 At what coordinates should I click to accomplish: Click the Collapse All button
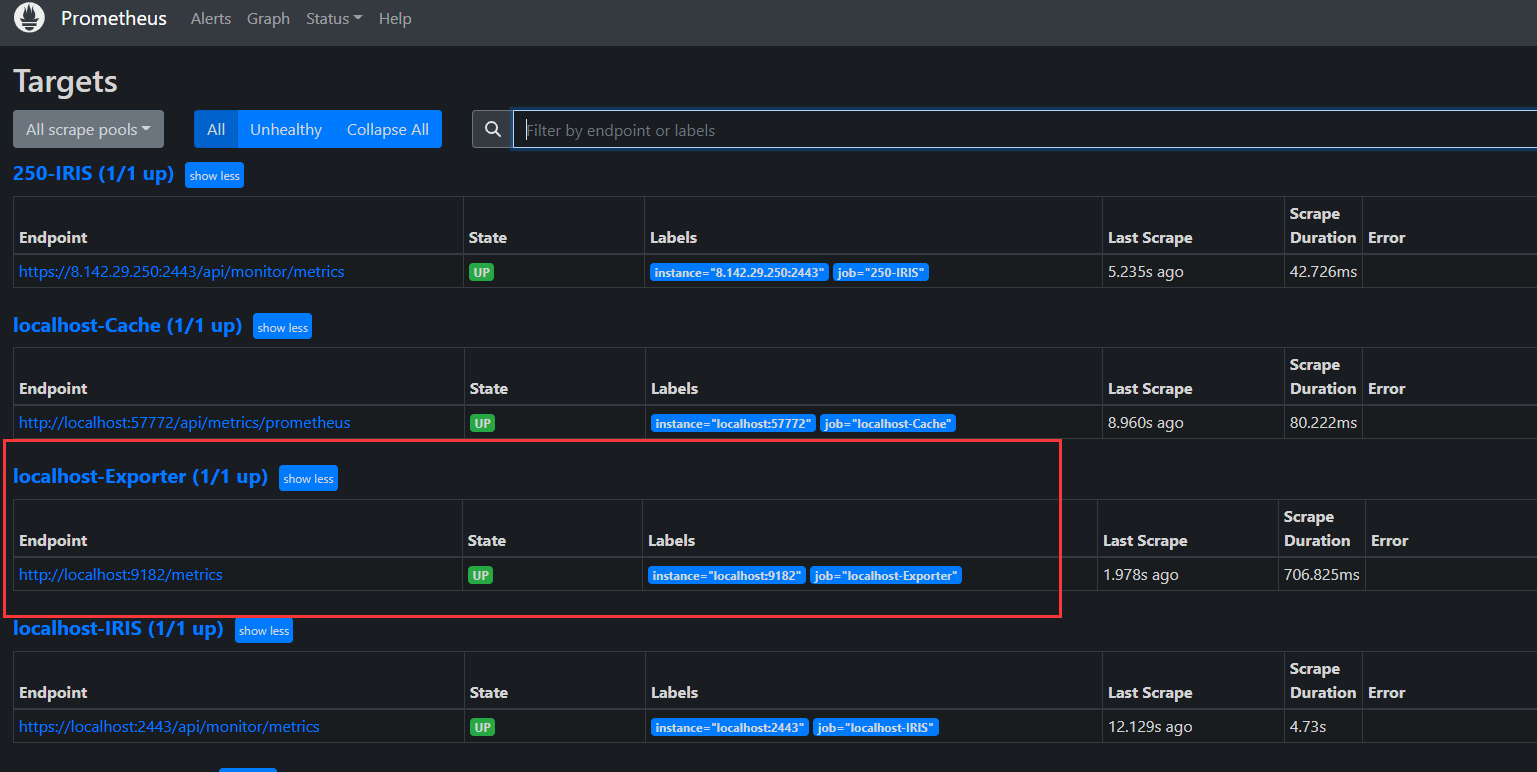click(x=388, y=129)
